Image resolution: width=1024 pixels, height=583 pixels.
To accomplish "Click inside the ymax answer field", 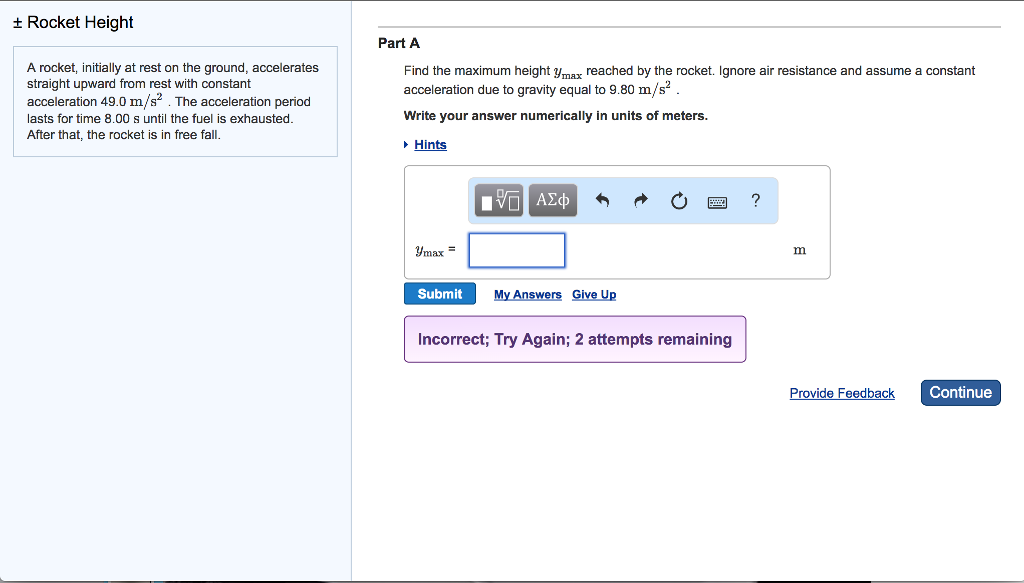I will coord(517,250).
